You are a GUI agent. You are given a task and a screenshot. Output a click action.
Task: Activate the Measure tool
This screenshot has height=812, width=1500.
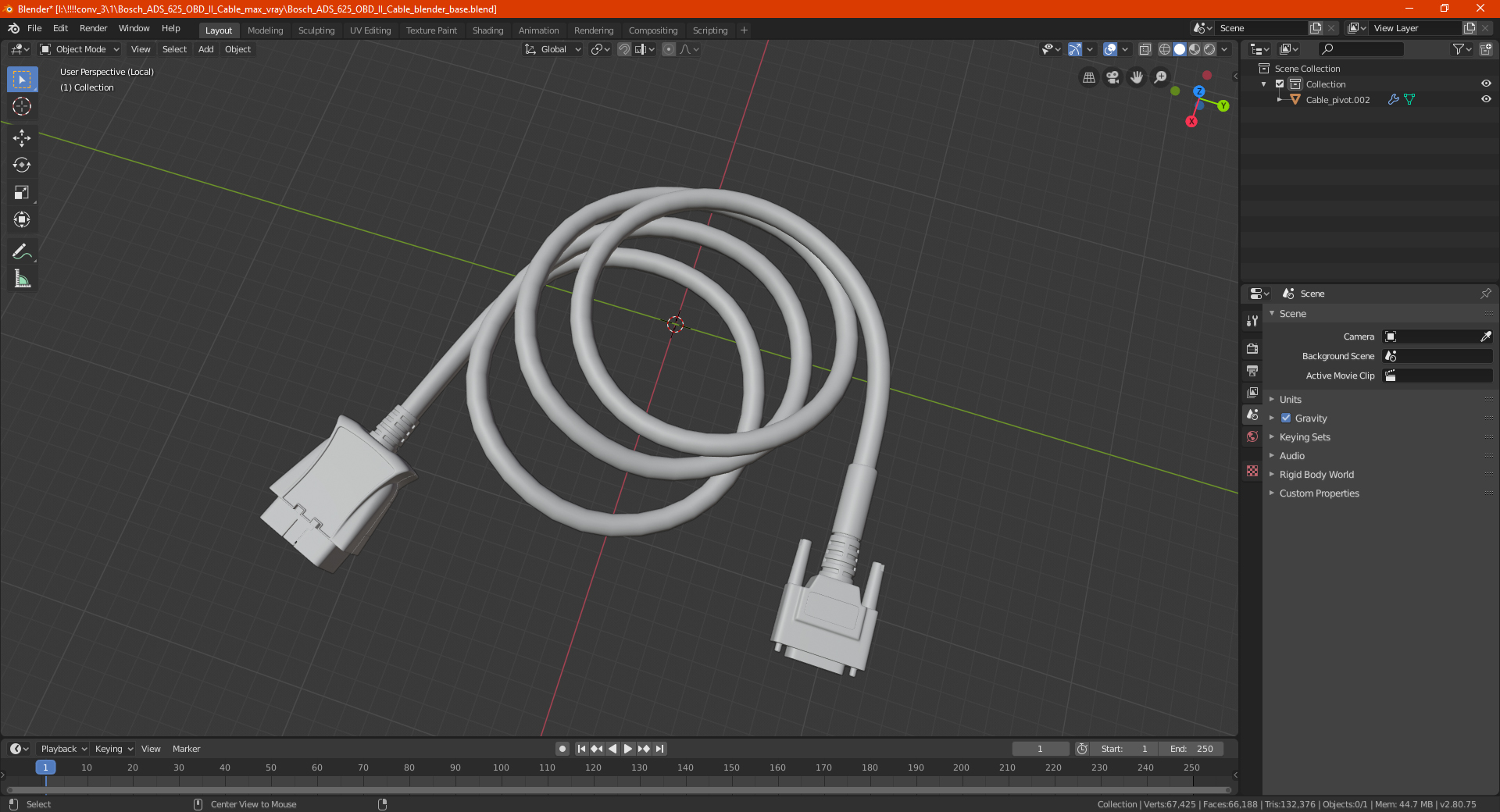(x=22, y=279)
